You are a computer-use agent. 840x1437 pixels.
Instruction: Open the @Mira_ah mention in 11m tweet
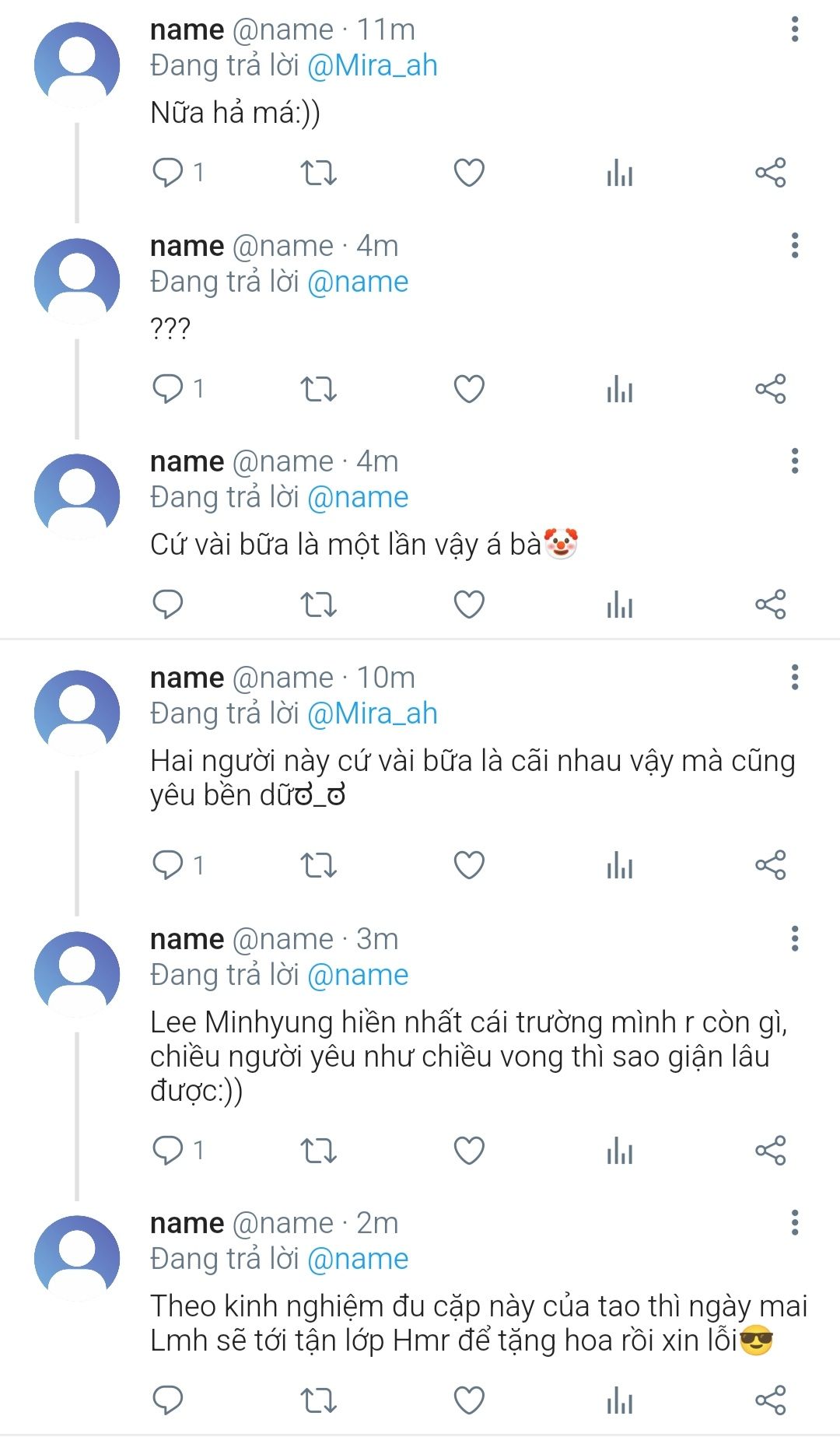click(373, 66)
